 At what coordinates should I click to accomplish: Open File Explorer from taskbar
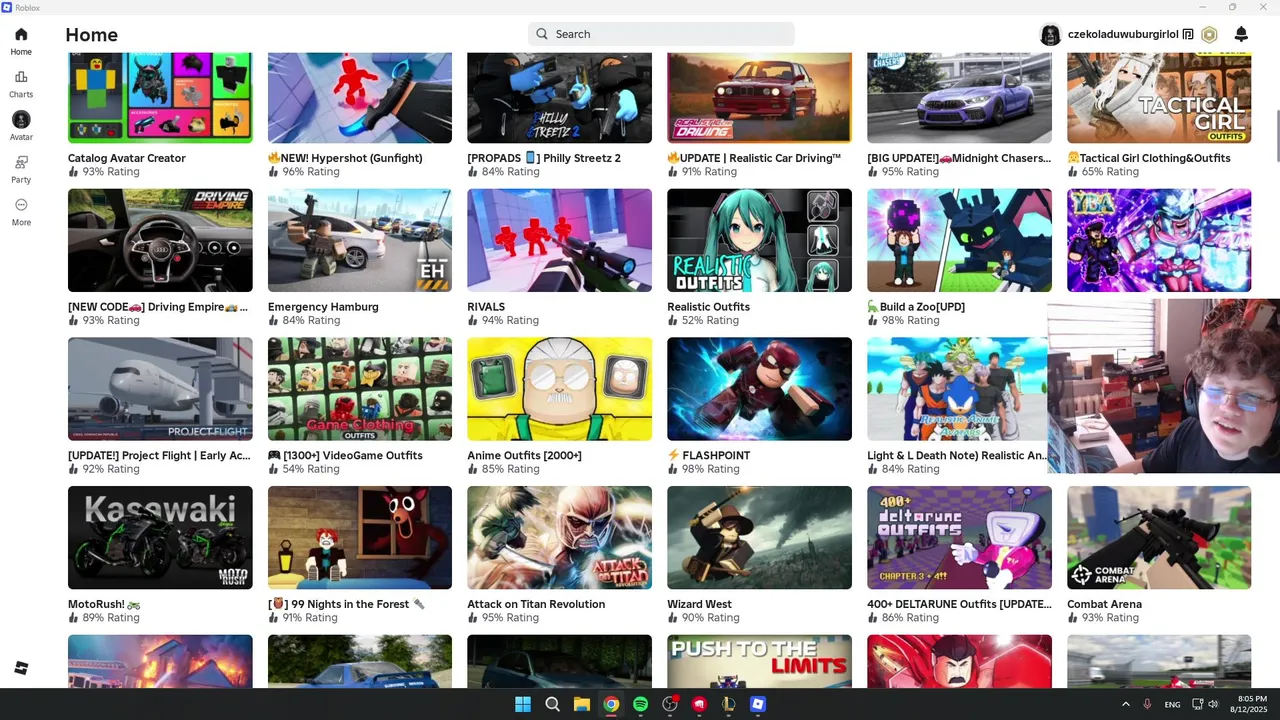point(581,704)
